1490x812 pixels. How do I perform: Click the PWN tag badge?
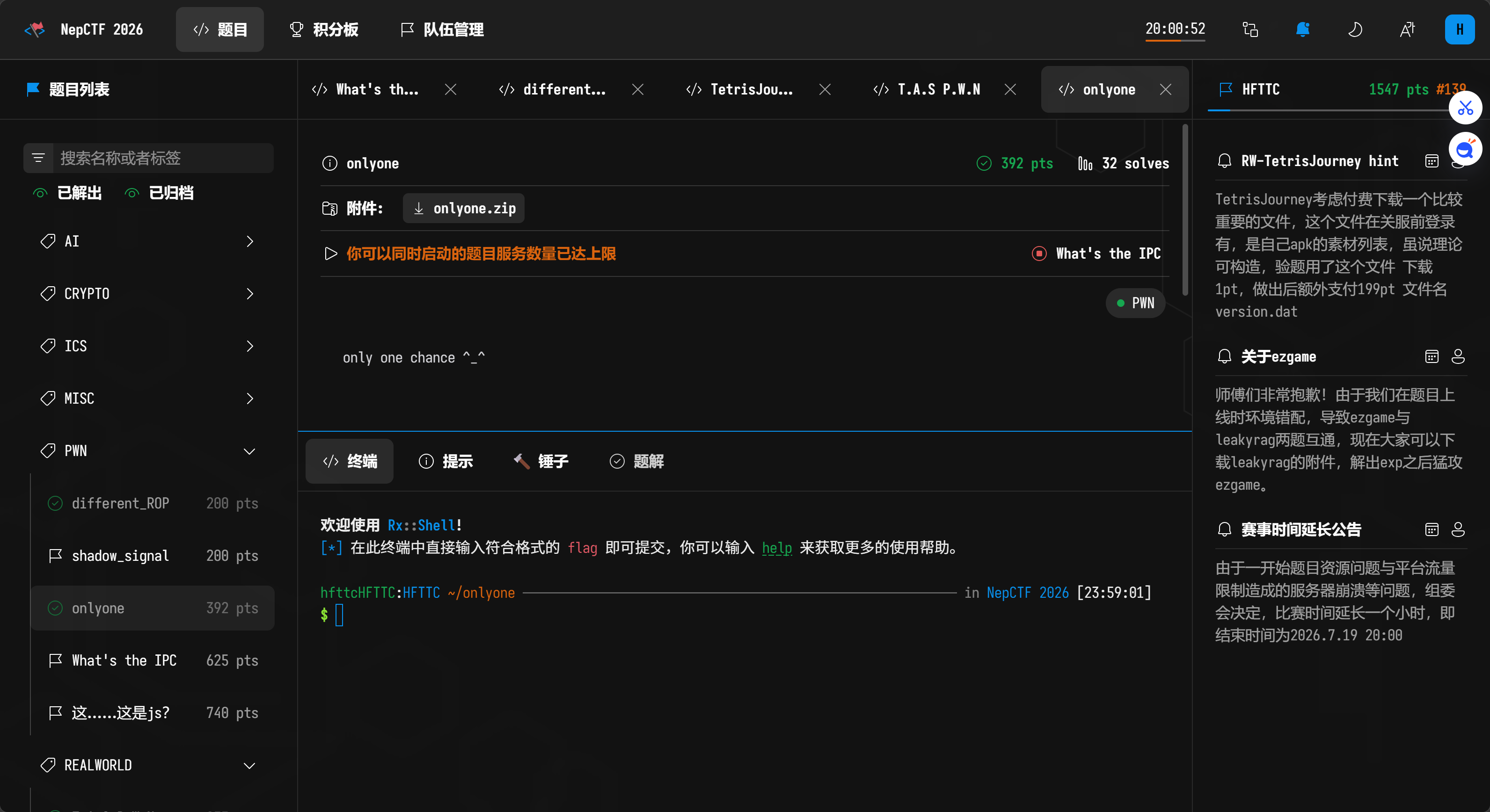(1135, 303)
